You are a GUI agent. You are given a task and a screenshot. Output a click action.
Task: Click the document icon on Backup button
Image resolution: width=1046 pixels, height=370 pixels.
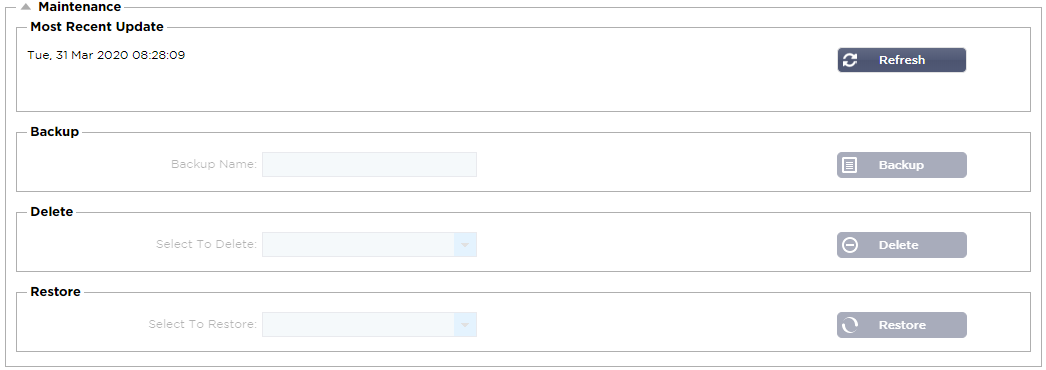(x=850, y=165)
